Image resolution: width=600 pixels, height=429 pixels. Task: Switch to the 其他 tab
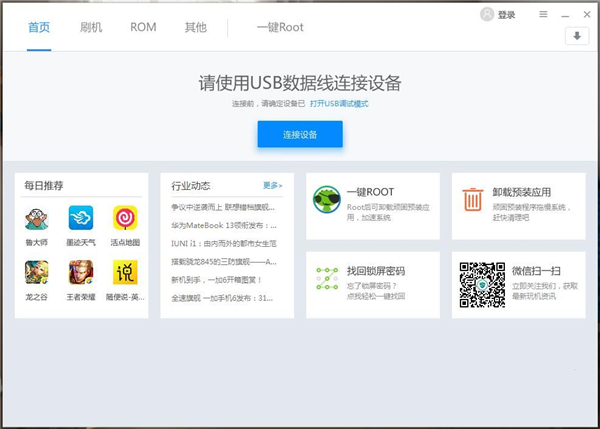pos(196,28)
